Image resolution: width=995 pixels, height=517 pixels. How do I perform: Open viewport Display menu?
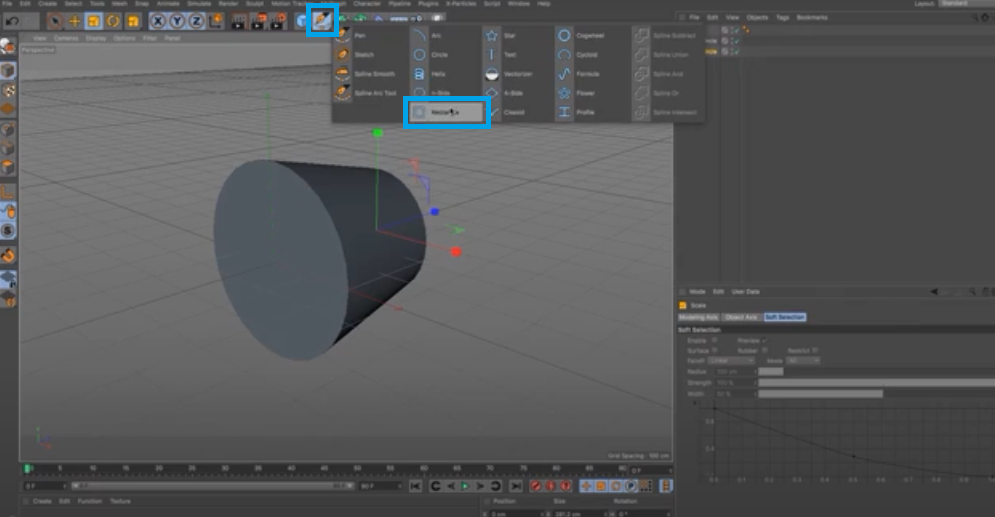96,38
